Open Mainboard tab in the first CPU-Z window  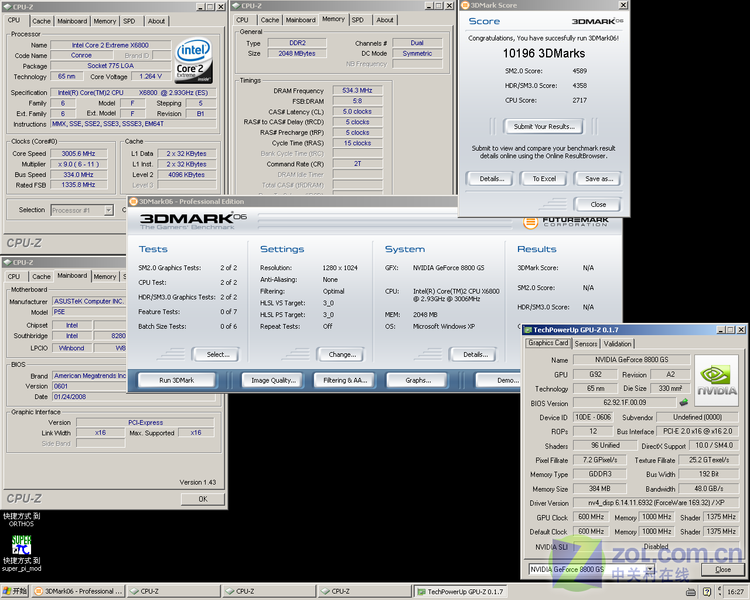(x=72, y=21)
